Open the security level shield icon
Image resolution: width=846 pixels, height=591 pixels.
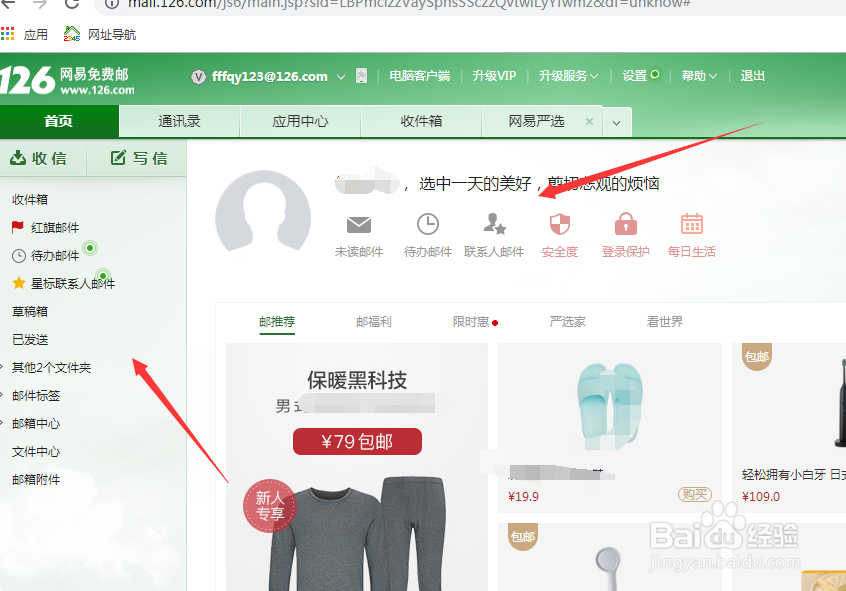(560, 223)
